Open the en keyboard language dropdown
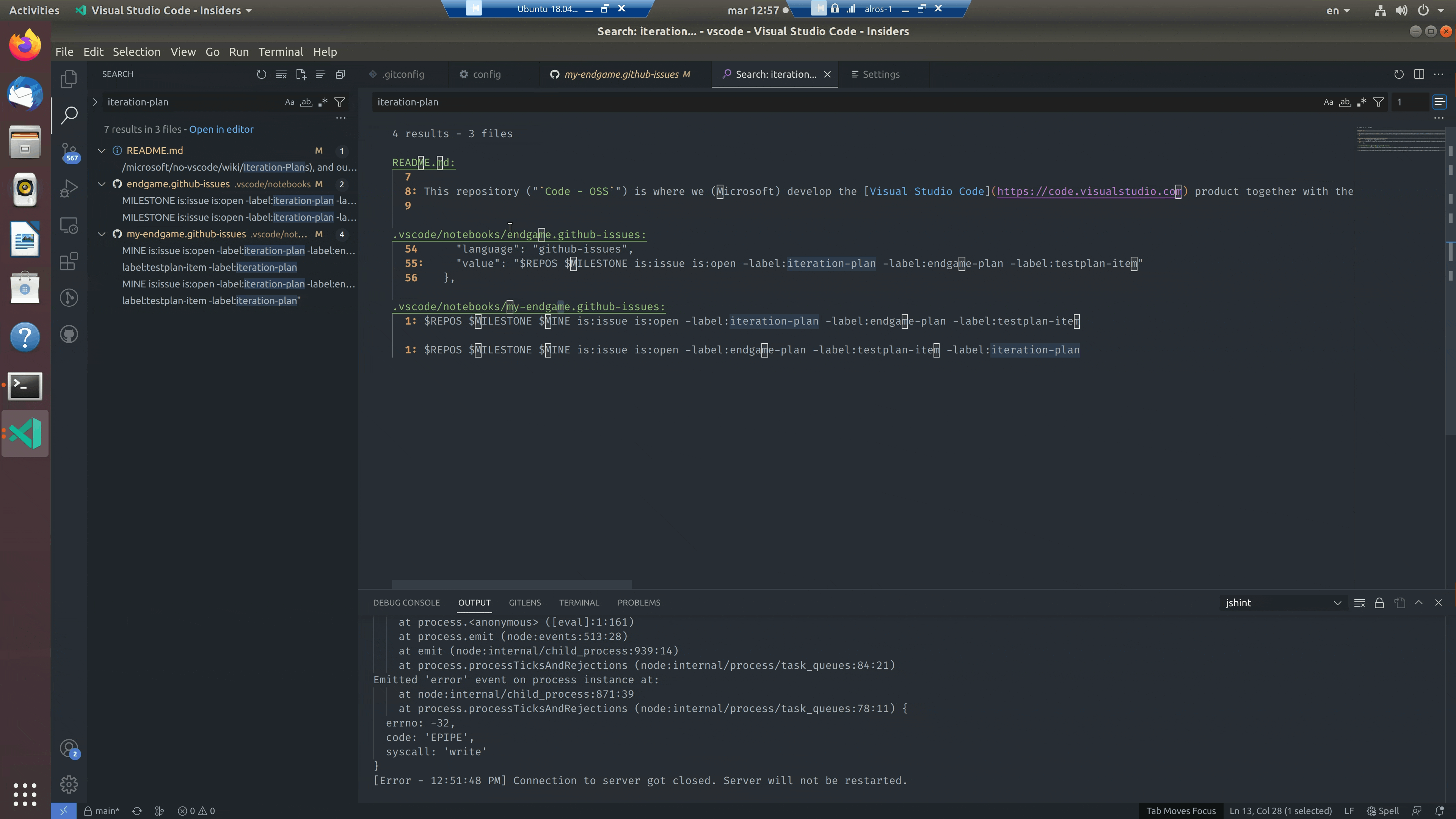 pyautogui.click(x=1338, y=10)
